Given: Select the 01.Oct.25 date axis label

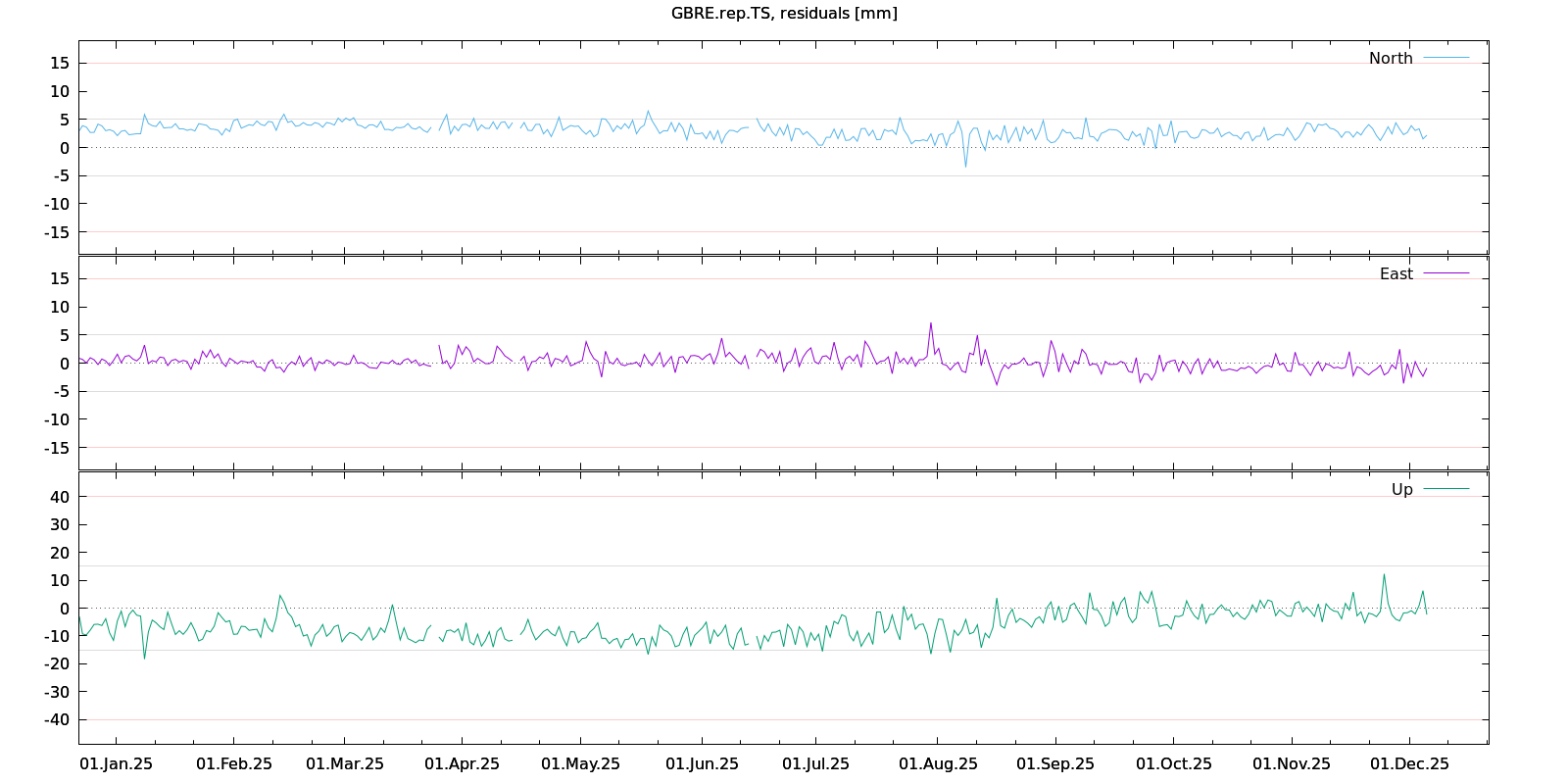Looking at the screenshot, I should [x=1173, y=763].
